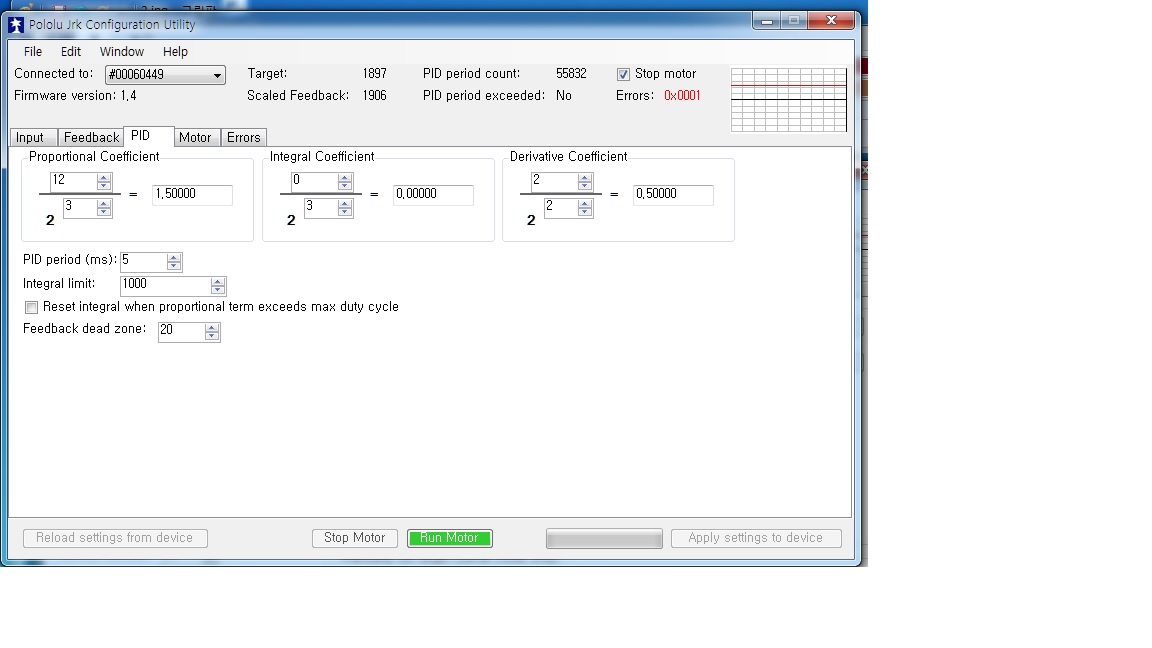
Task: Increase integral coefficient numerator value
Action: (x=345, y=177)
